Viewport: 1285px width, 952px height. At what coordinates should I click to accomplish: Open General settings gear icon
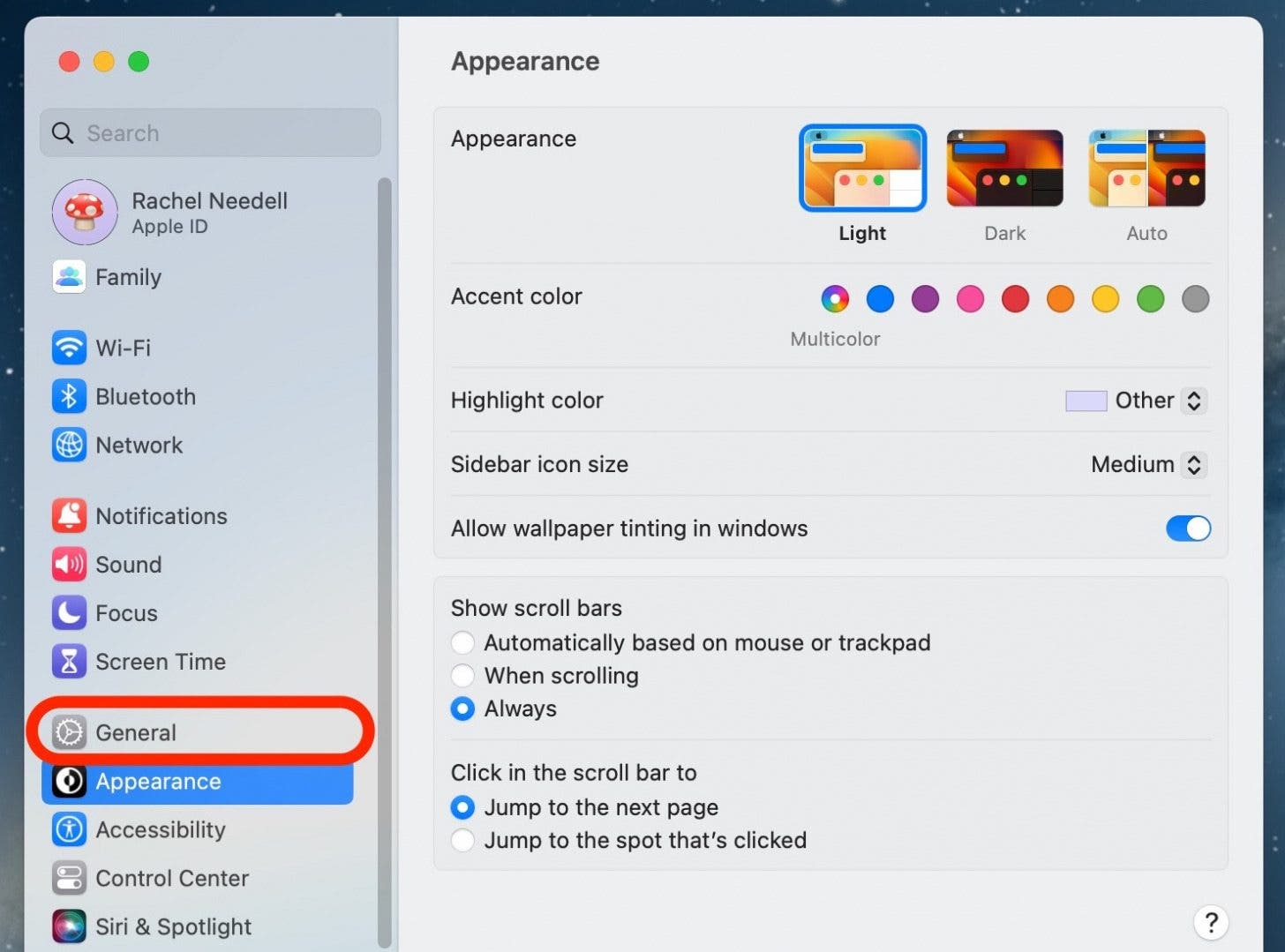click(x=69, y=732)
